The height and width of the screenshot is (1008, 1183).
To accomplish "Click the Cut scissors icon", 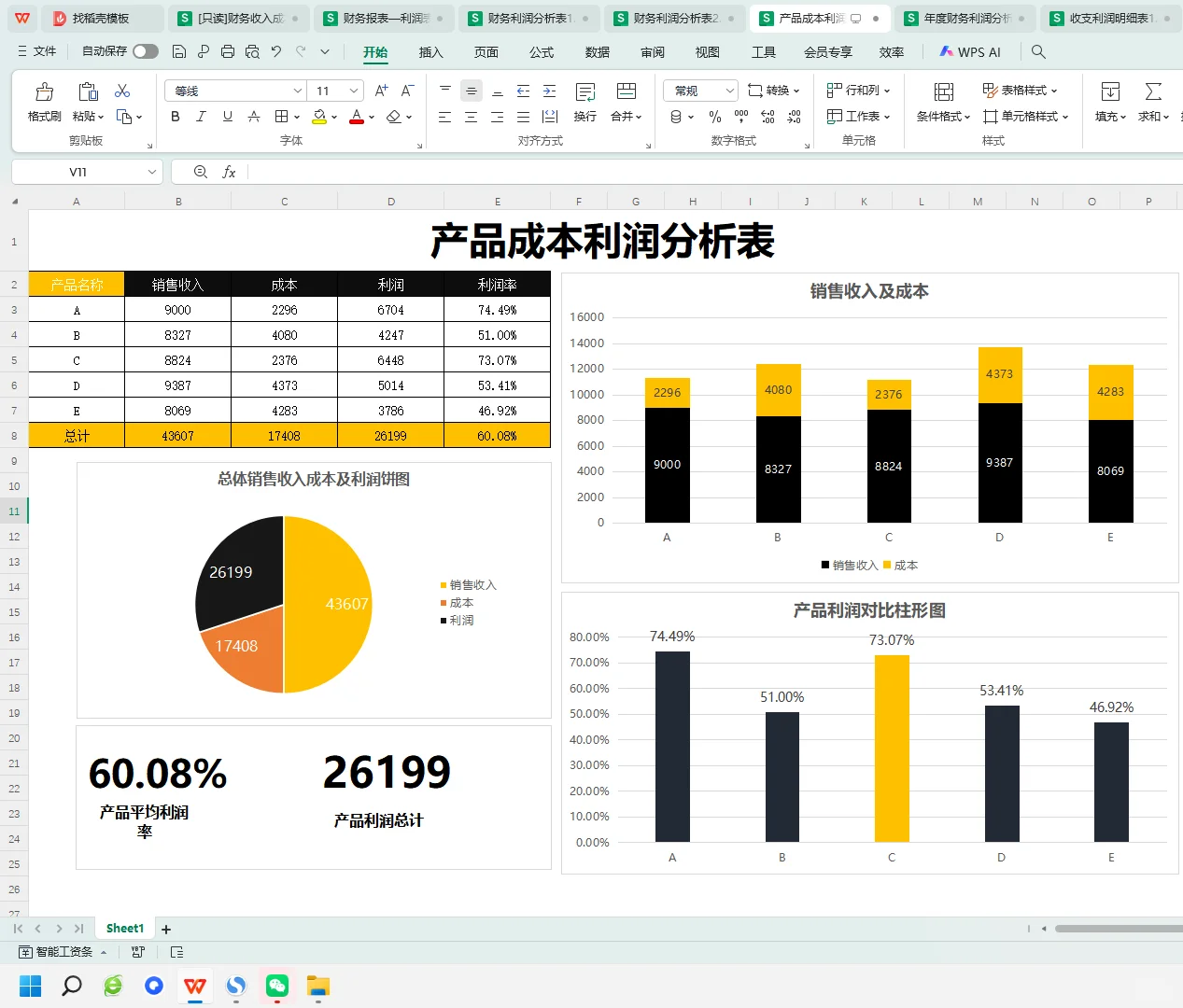I will point(122,91).
